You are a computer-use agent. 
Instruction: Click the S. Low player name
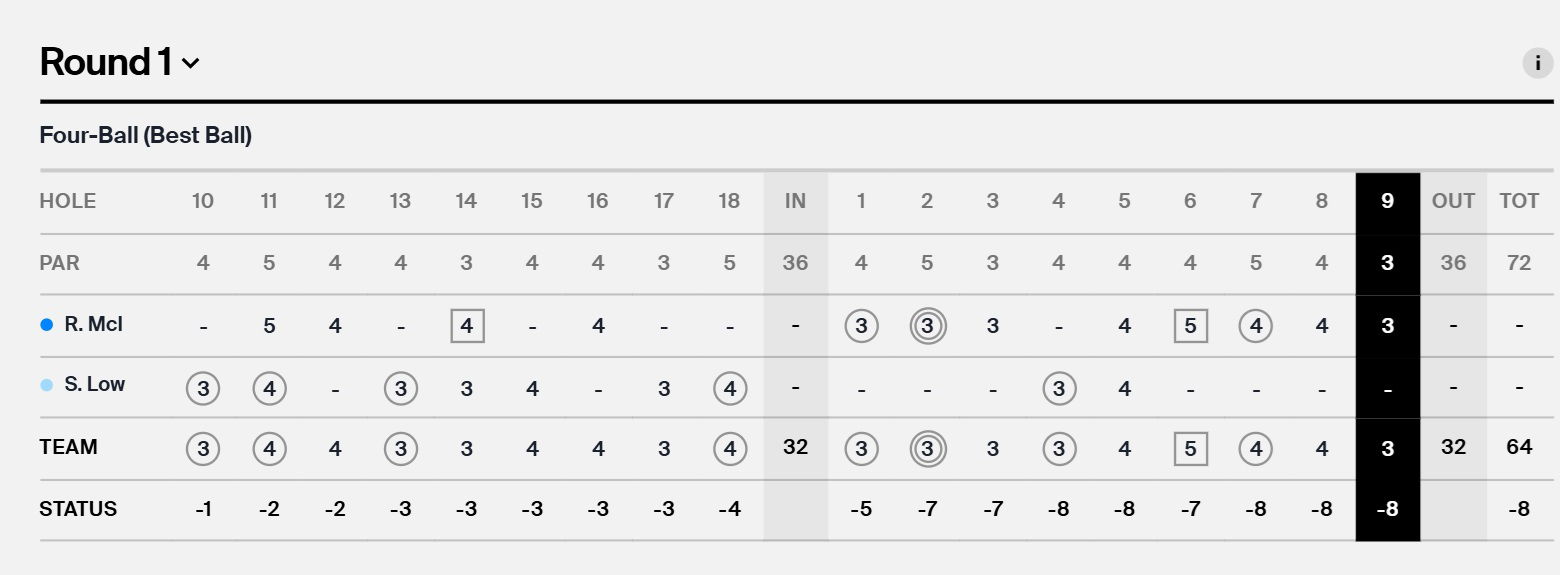click(x=95, y=385)
